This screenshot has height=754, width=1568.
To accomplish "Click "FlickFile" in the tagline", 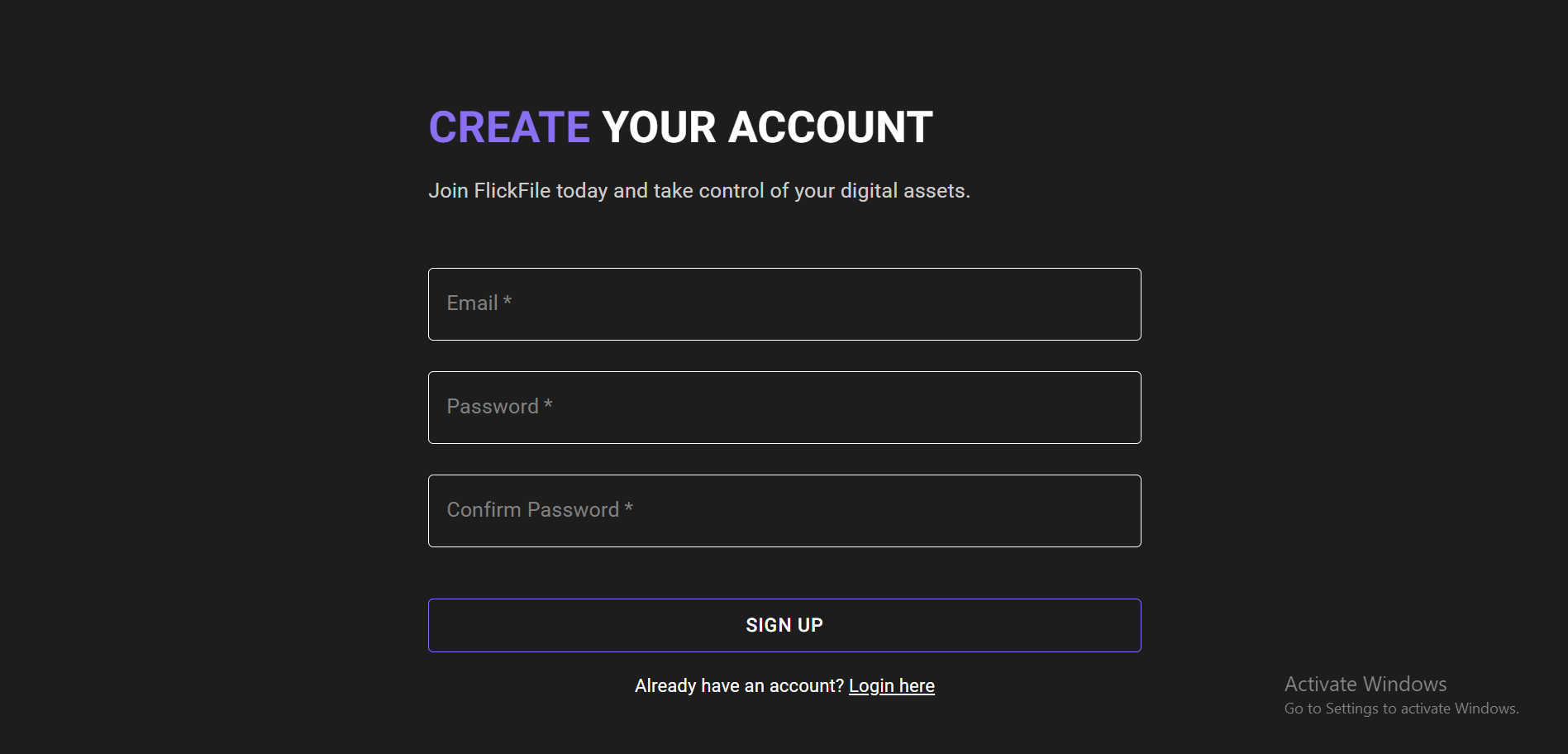I will pyautogui.click(x=512, y=191).
